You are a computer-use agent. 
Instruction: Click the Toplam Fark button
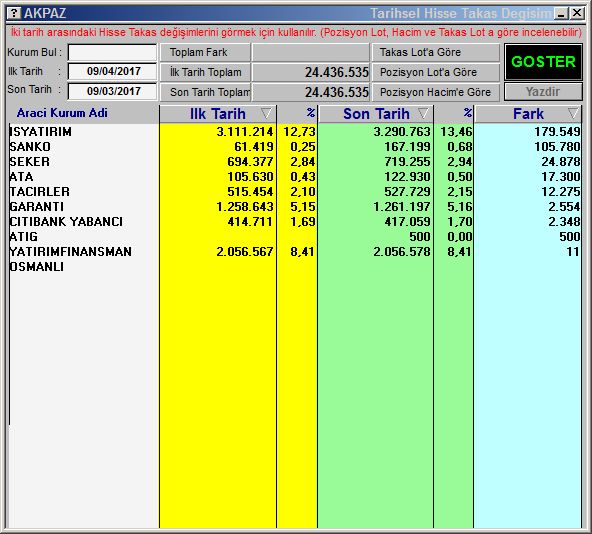[205, 52]
